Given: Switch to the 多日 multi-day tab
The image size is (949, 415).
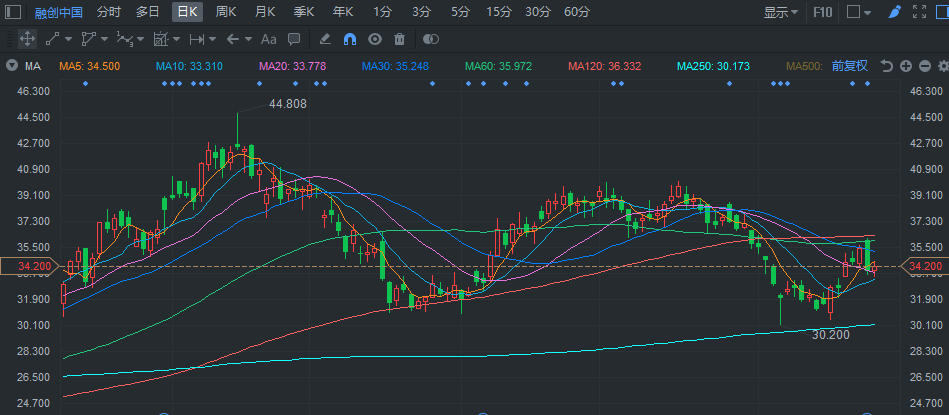Looking at the screenshot, I should click(x=148, y=11).
